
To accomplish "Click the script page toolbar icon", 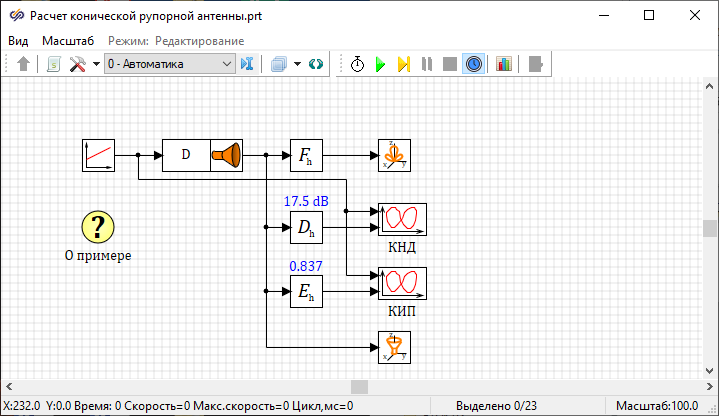I will (53, 64).
